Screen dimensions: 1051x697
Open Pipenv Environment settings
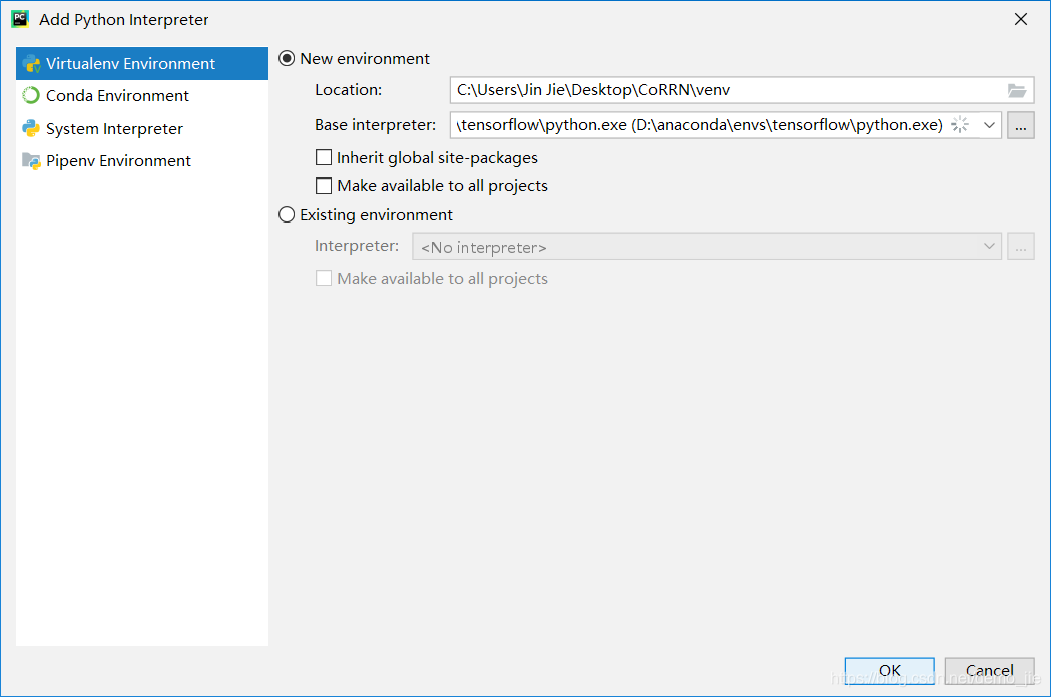[x=142, y=161]
